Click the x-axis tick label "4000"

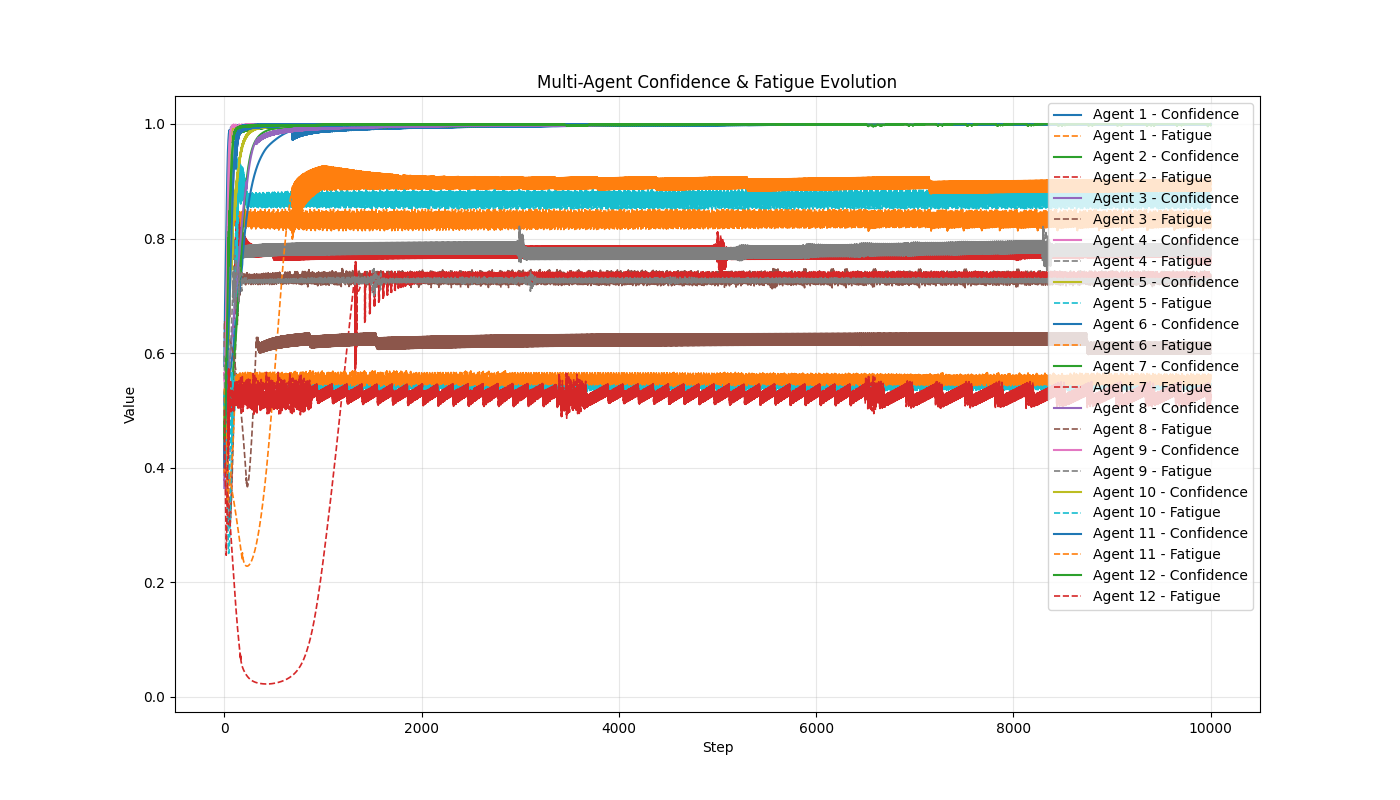pos(619,728)
